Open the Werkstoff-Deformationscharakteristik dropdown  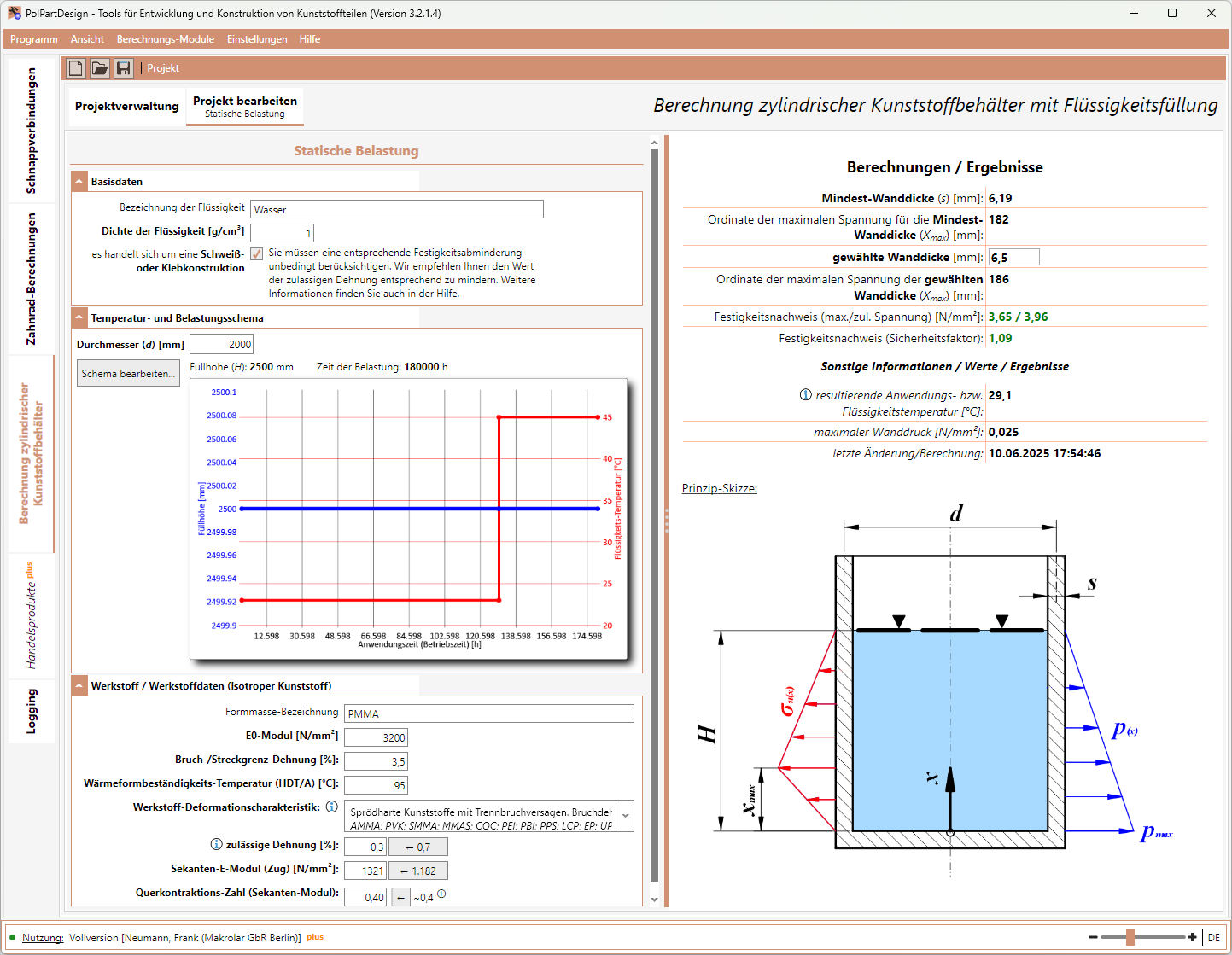click(626, 816)
